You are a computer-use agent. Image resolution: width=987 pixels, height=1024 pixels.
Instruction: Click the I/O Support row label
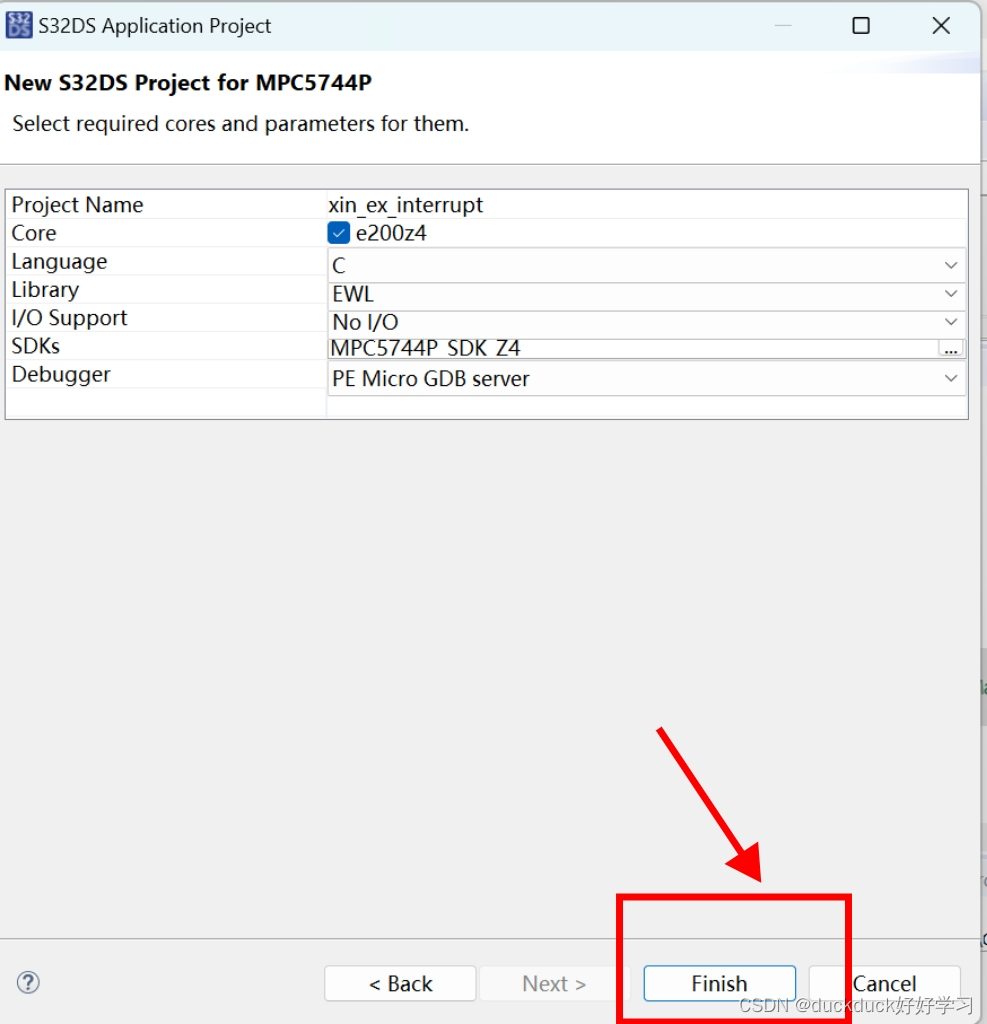point(69,318)
